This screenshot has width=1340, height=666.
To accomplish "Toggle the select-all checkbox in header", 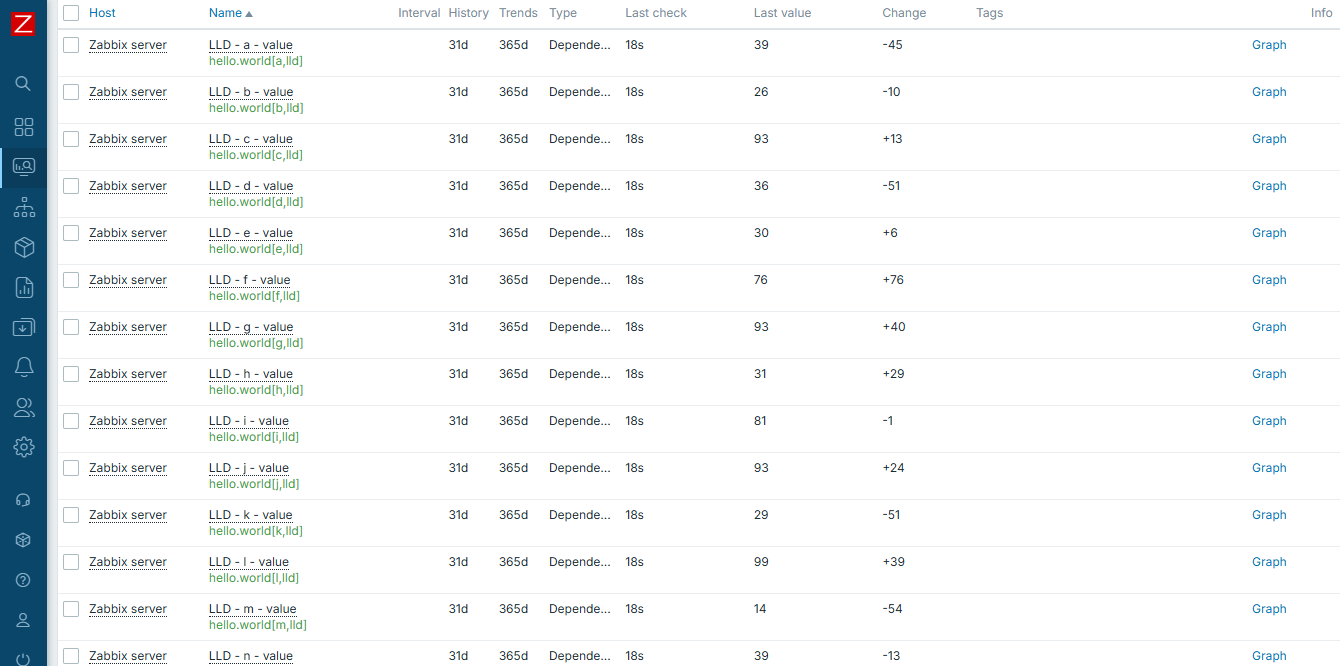I will pyautogui.click(x=71, y=13).
